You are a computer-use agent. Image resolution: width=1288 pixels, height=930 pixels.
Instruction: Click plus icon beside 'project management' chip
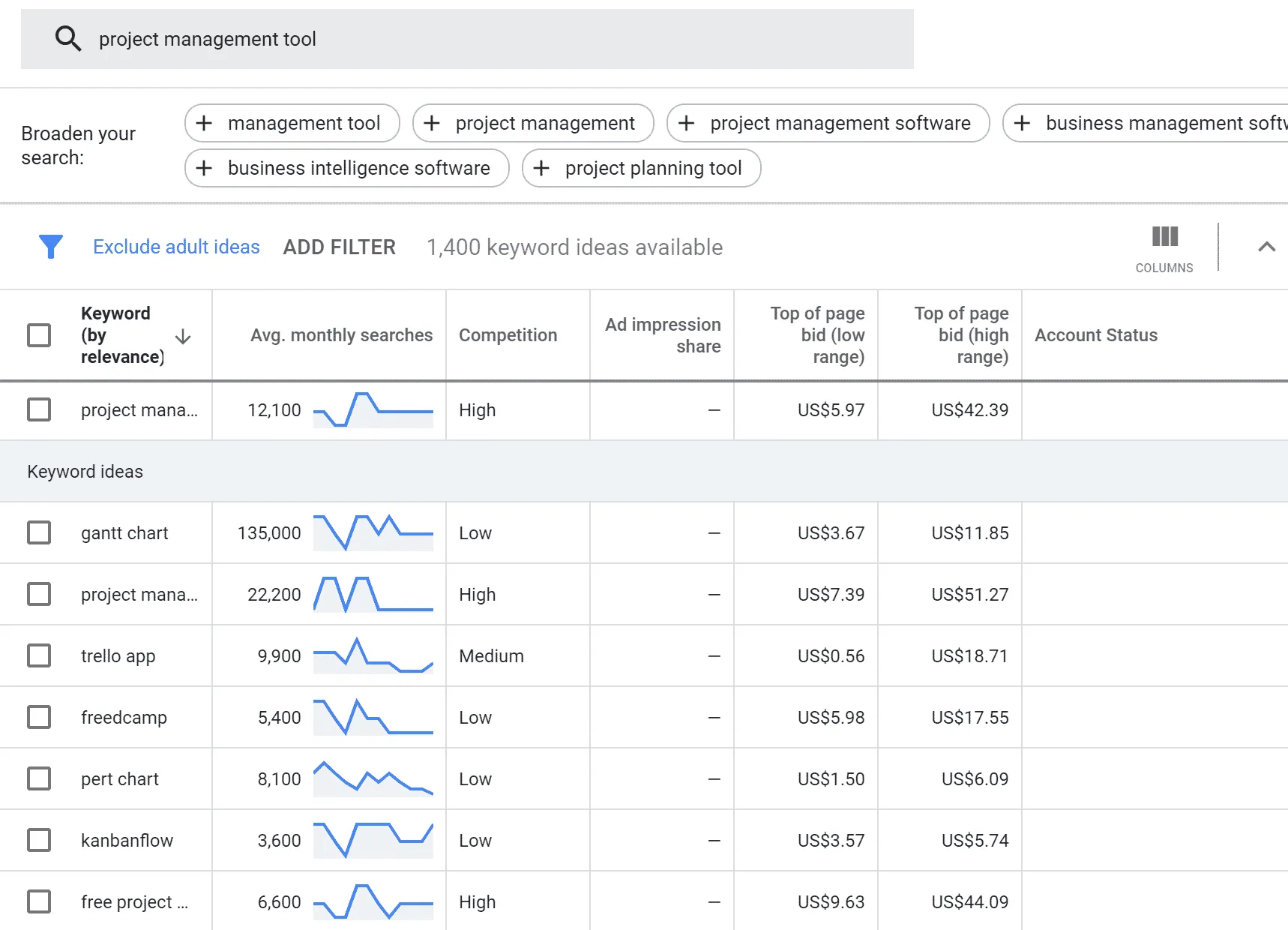432,123
